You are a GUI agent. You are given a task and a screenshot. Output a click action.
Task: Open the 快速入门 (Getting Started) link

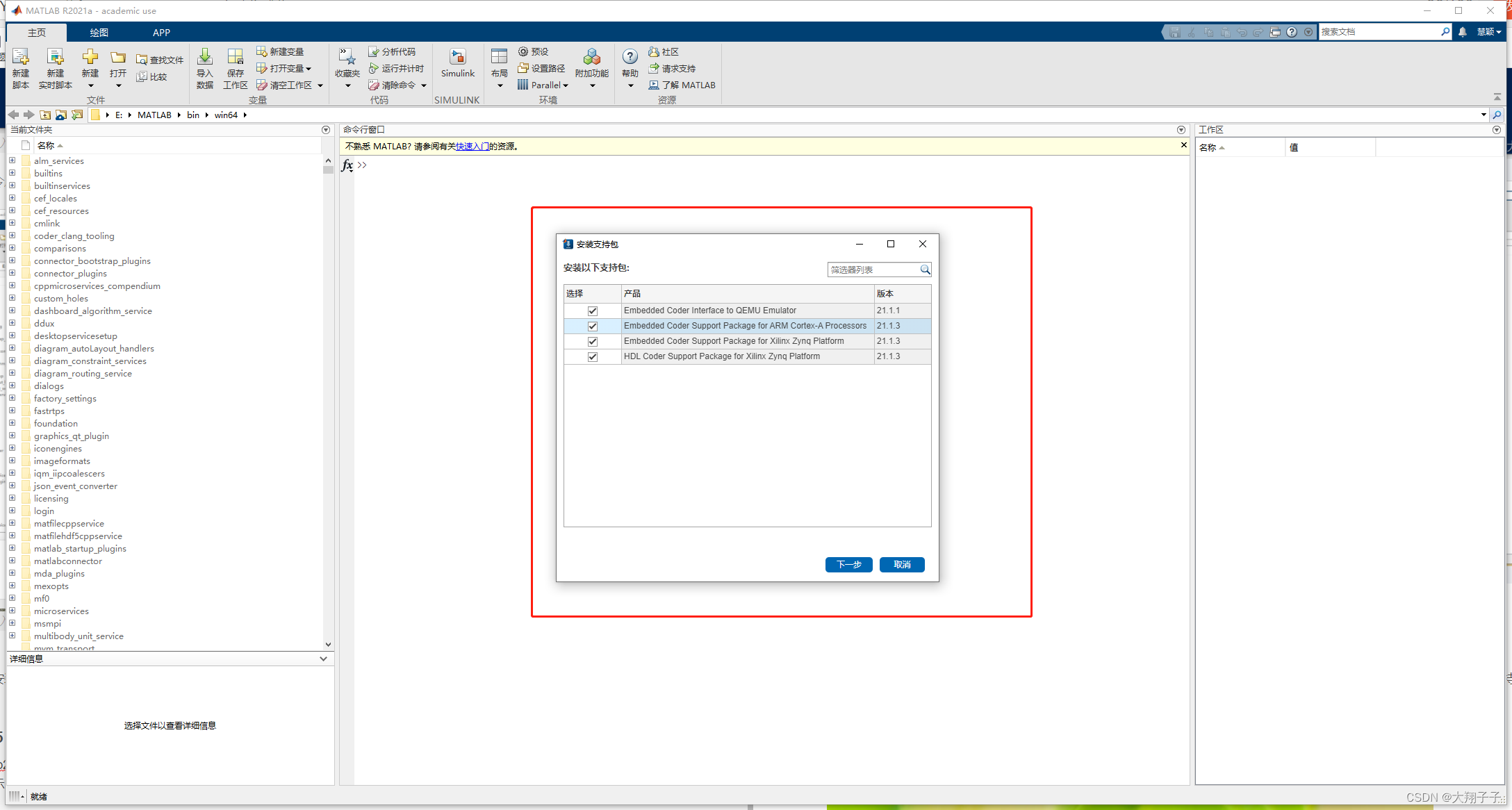474,146
